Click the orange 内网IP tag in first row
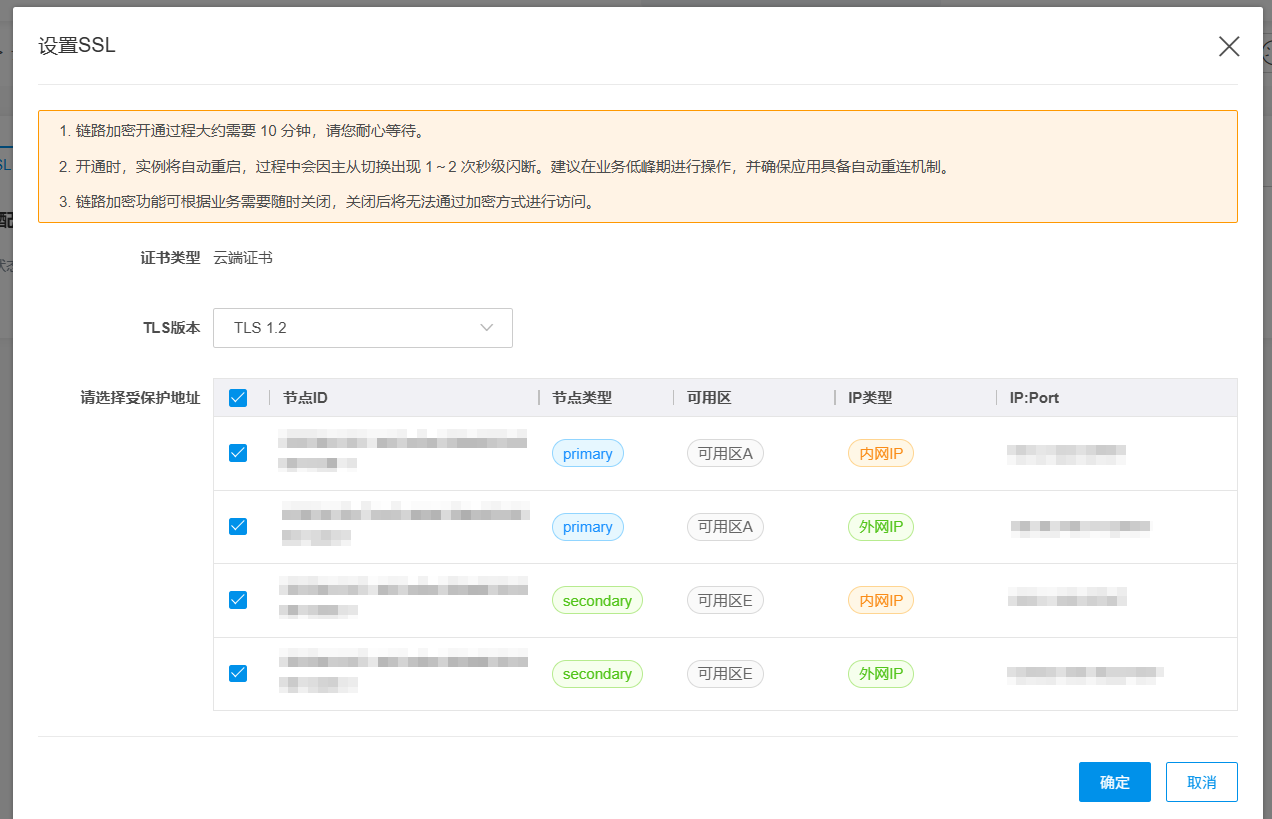 click(881, 454)
